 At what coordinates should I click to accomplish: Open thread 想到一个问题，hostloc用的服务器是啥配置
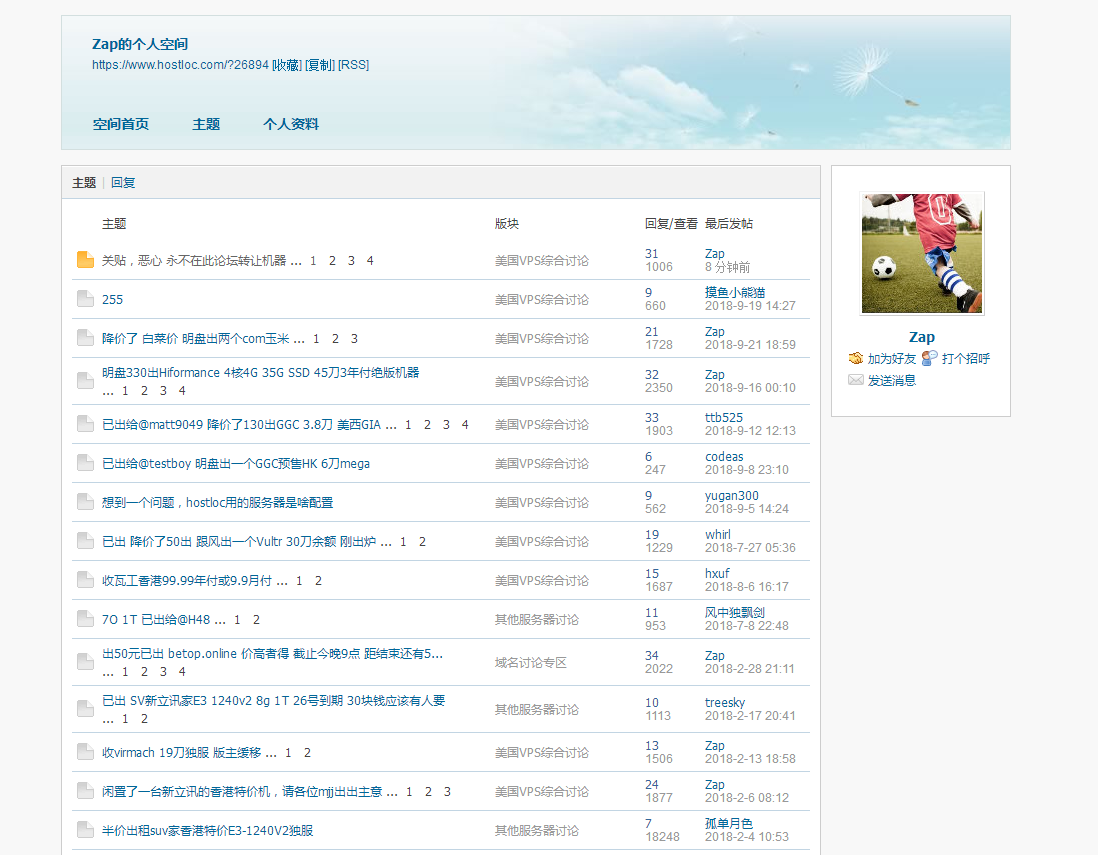[217, 503]
